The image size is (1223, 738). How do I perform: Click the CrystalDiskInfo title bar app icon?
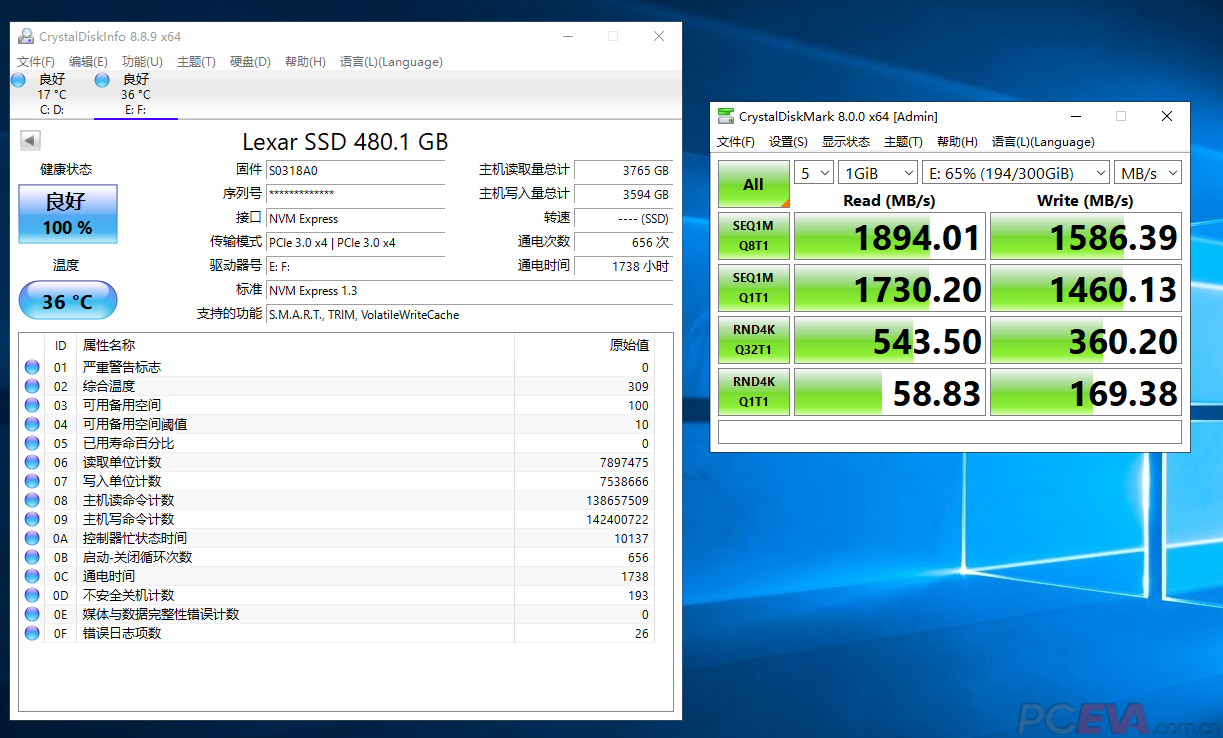pyautogui.click(x=27, y=37)
